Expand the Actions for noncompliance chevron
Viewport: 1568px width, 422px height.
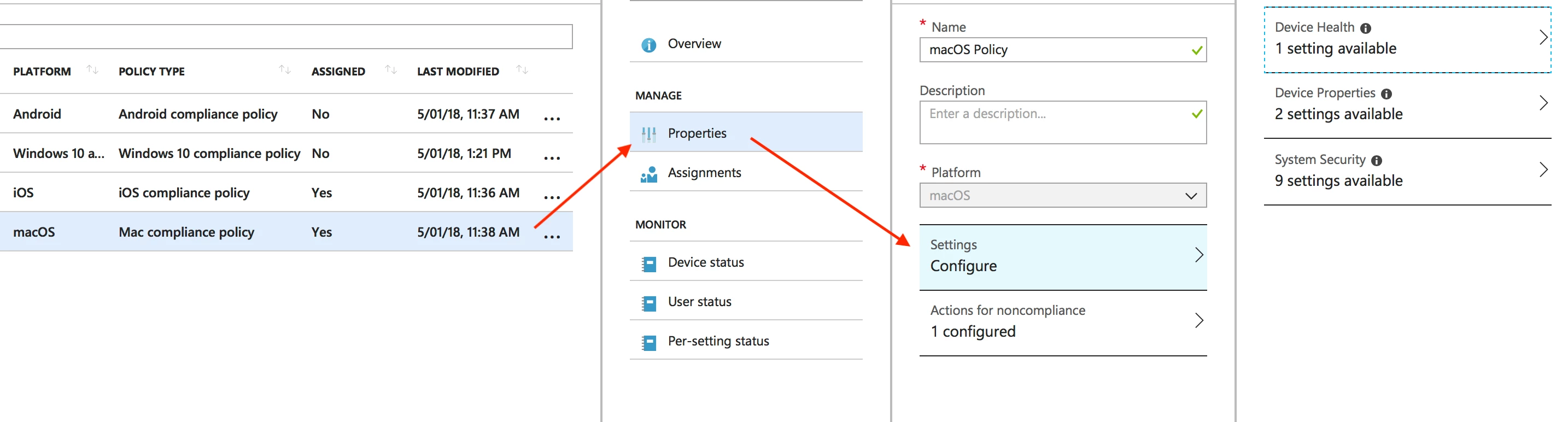tap(1198, 320)
